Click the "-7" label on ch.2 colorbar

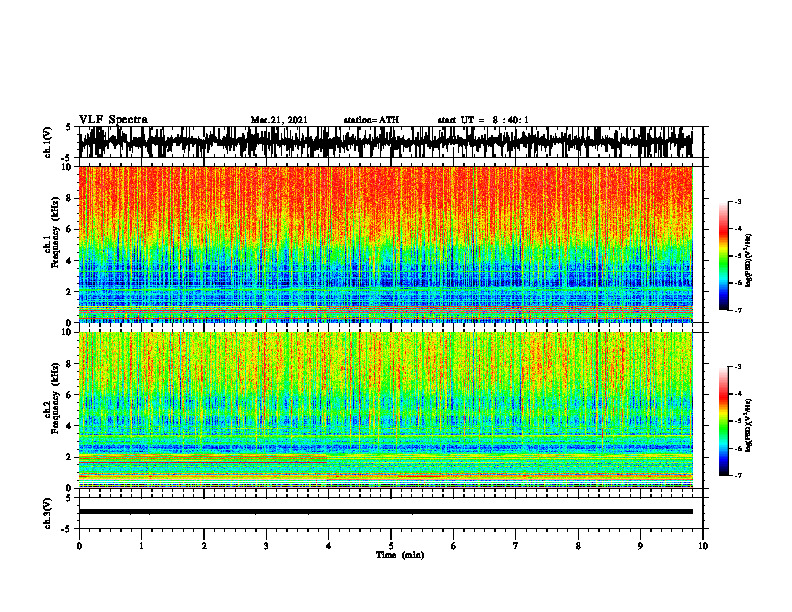(737, 475)
